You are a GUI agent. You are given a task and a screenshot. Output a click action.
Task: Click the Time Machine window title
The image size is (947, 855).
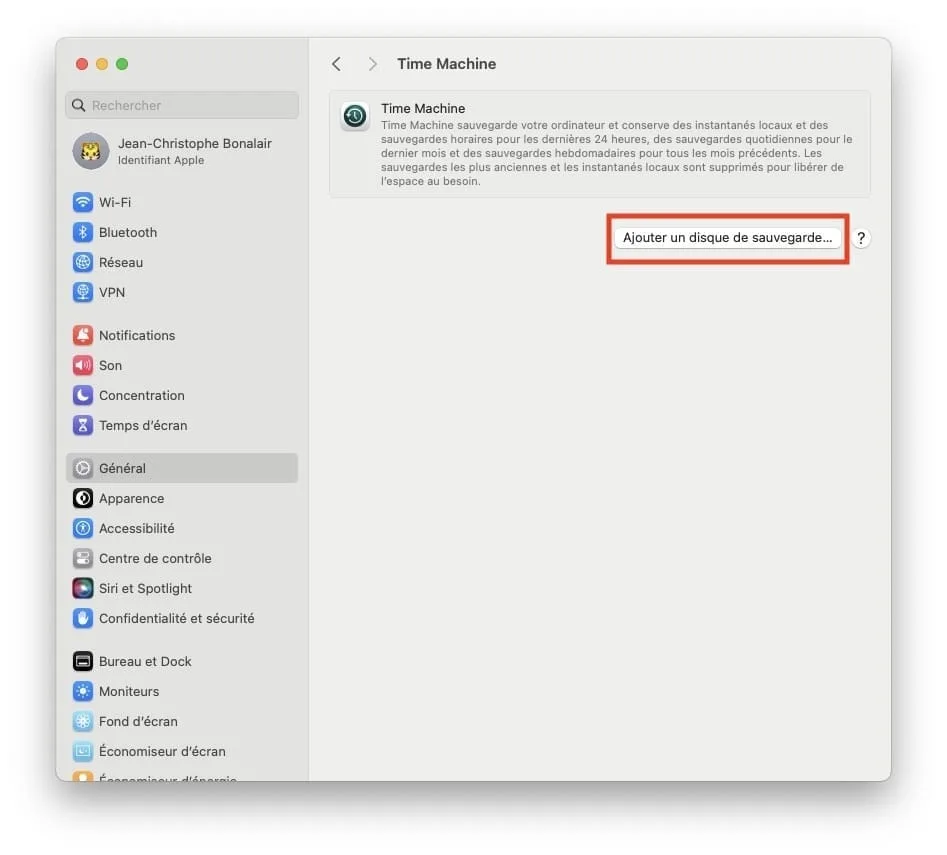(446, 64)
